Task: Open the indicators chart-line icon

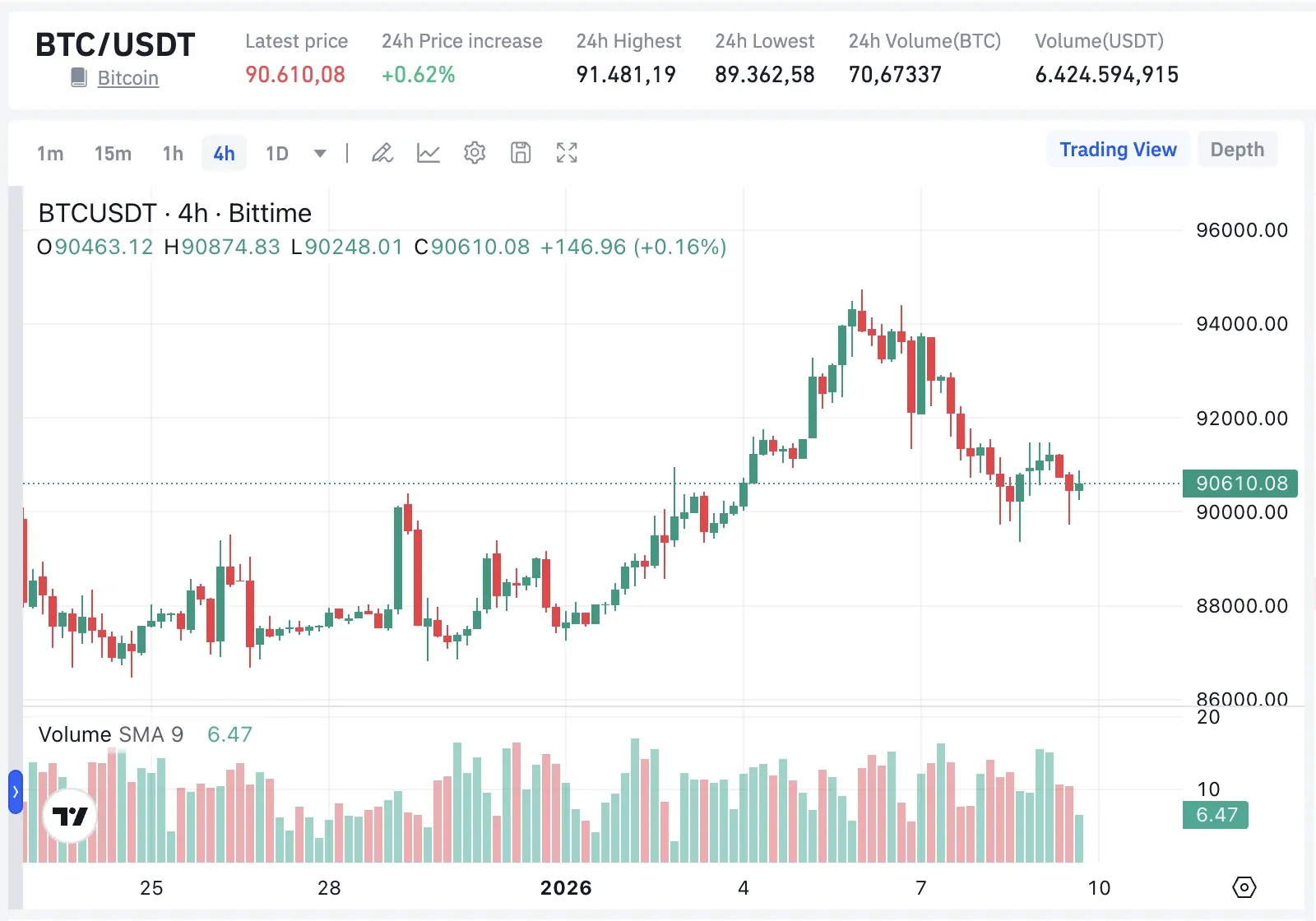Action: point(428,153)
